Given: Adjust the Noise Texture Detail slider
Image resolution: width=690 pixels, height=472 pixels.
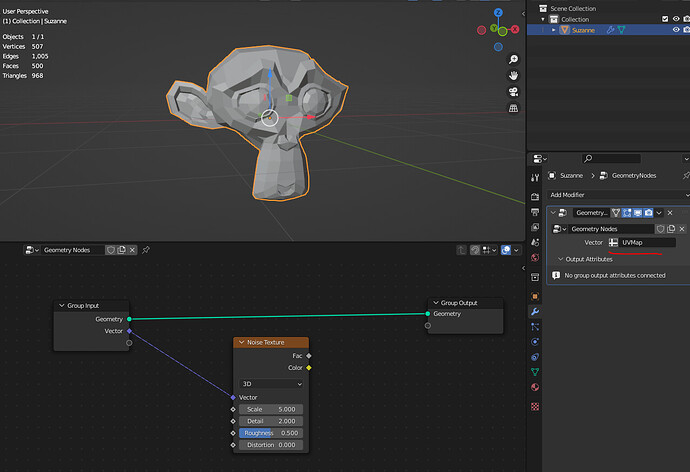Looking at the screenshot, I should [271, 421].
